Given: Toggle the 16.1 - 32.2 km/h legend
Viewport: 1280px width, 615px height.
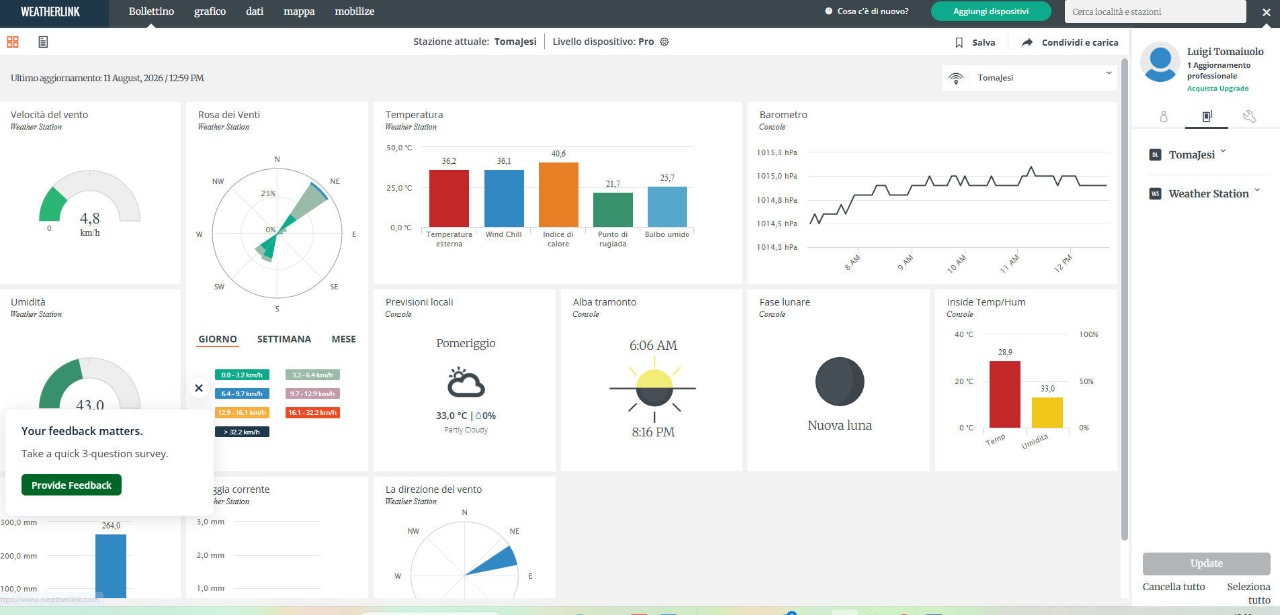Looking at the screenshot, I should click(x=313, y=412).
